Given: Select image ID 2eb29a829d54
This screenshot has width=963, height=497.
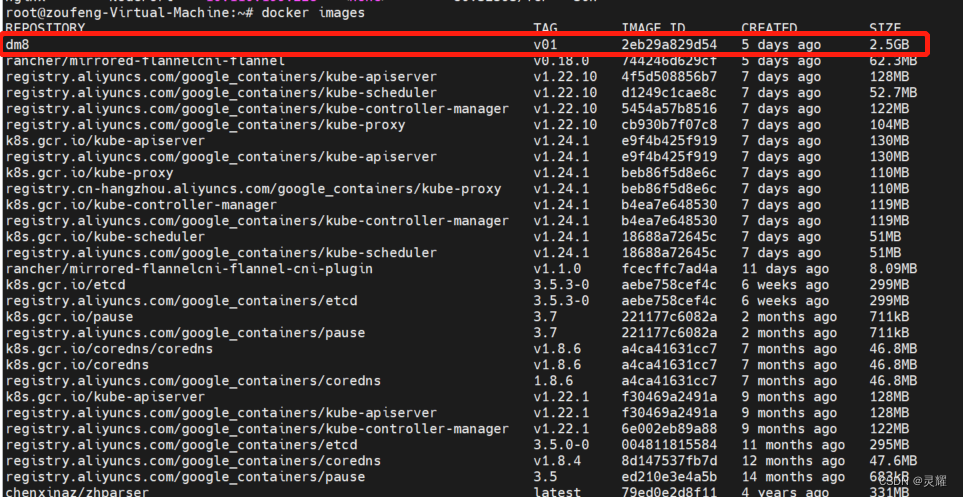Looking at the screenshot, I should coord(669,45).
